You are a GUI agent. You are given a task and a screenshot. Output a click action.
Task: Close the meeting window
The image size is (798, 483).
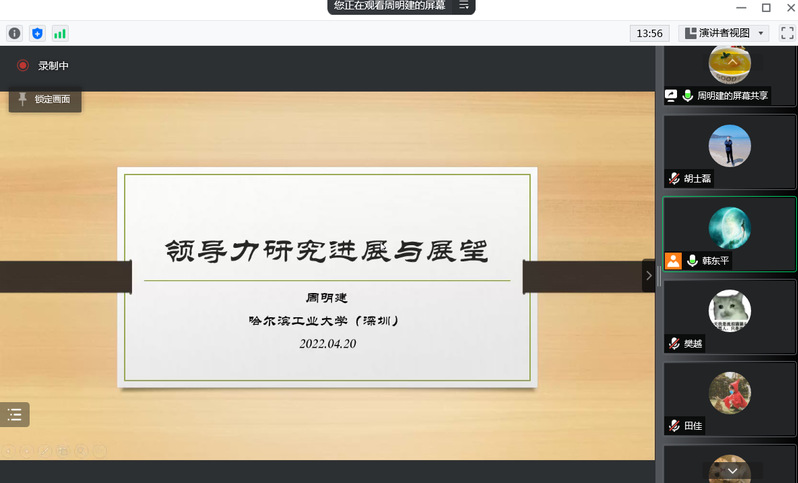[x=791, y=8]
